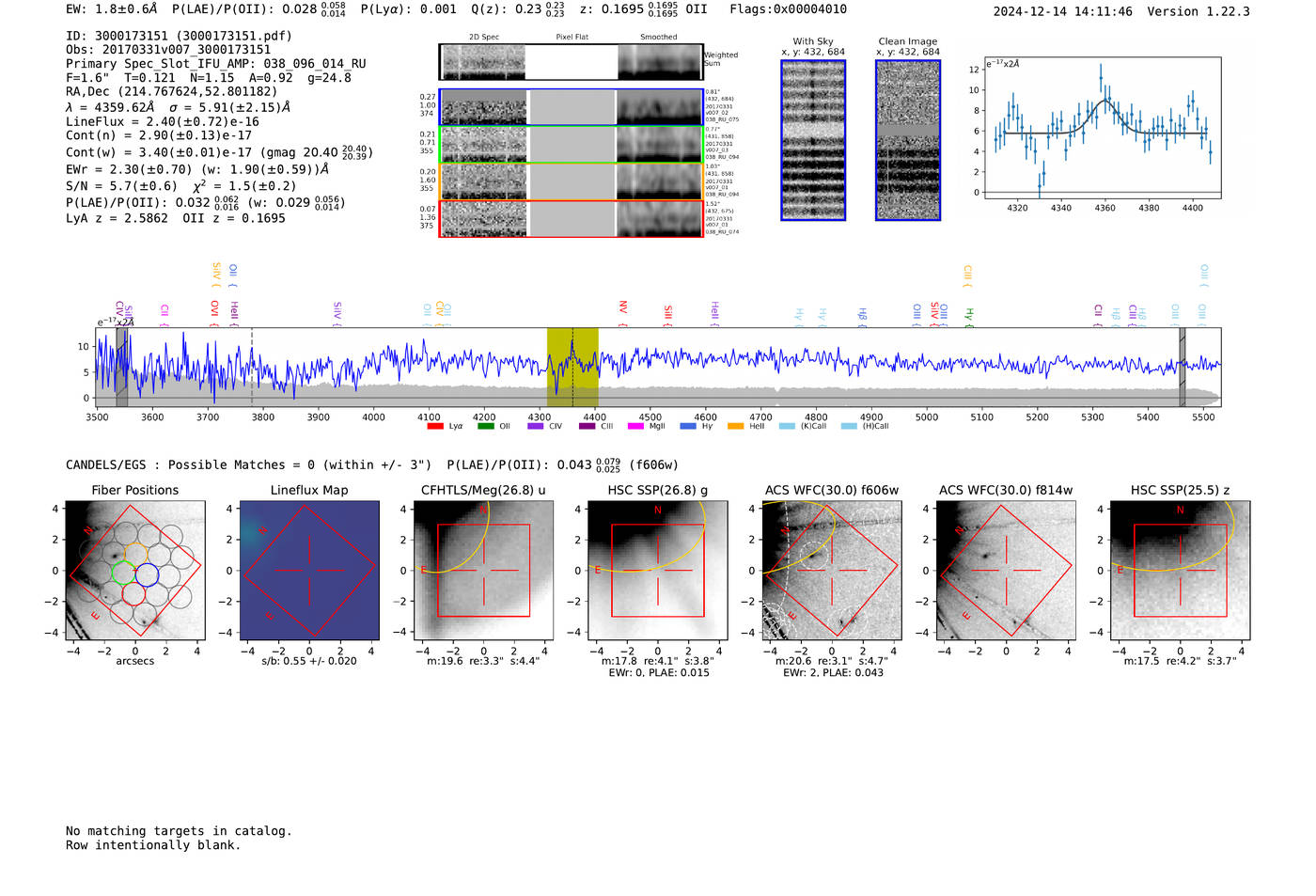Click 'Row intentionally blank.' text
Viewport: 1316px width, 896px height.
click(153, 845)
